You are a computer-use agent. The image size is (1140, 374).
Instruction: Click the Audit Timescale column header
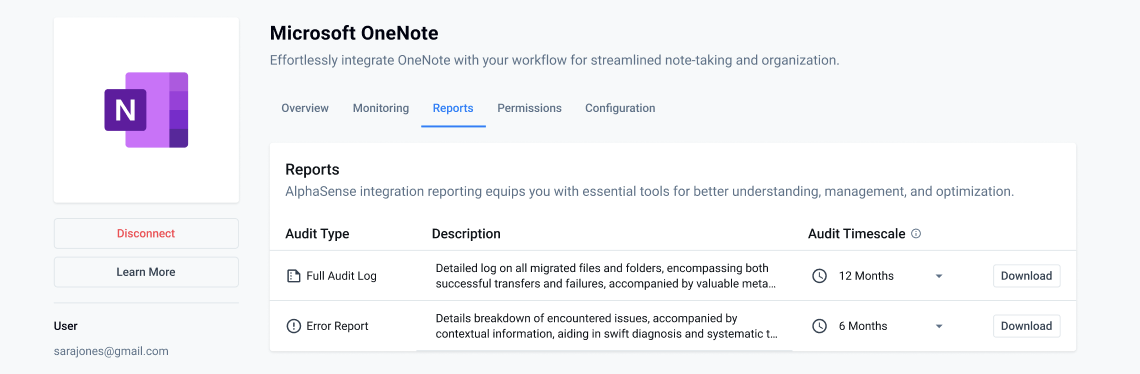856,234
